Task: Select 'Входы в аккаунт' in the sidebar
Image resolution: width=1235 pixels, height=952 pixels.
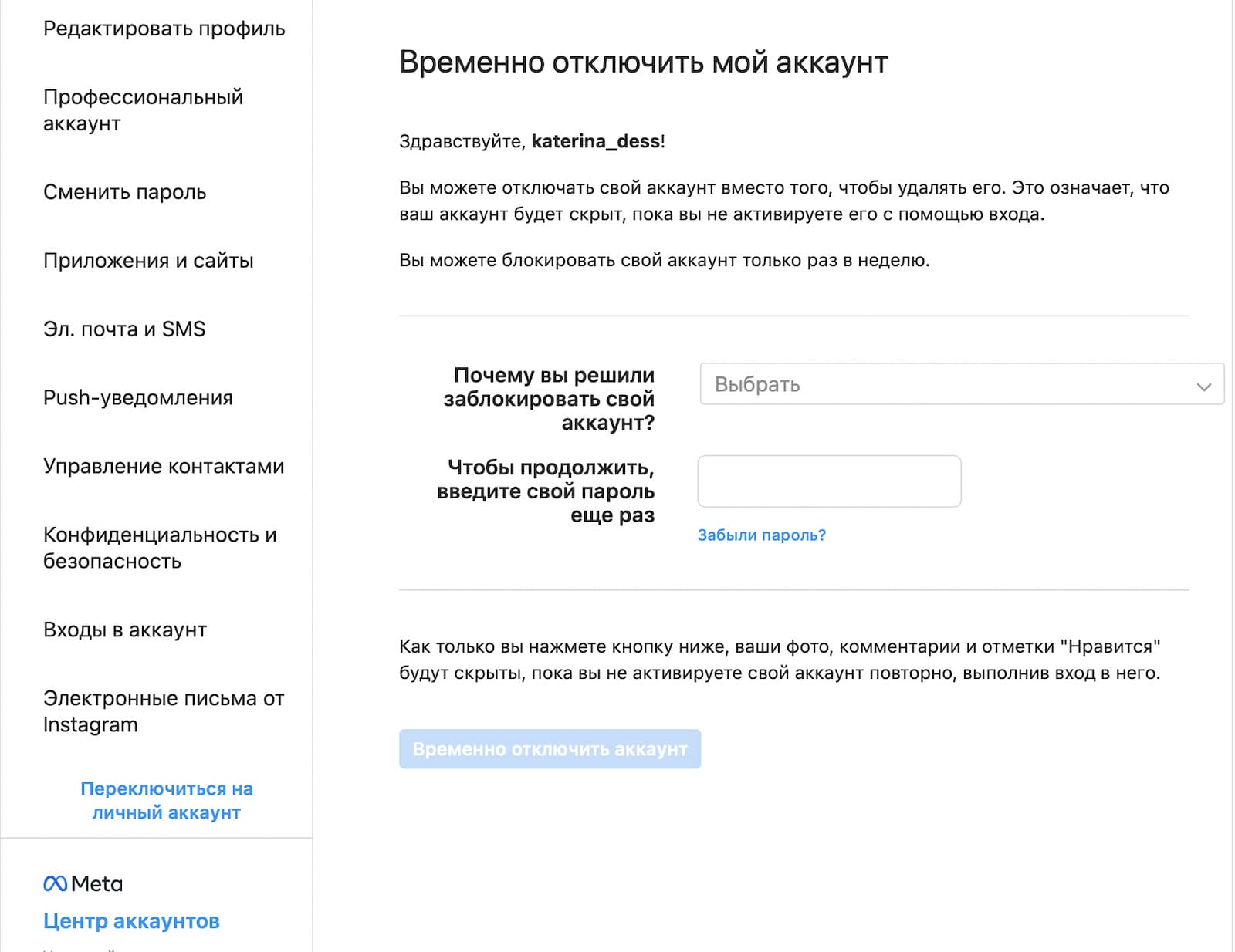Action: [124, 630]
